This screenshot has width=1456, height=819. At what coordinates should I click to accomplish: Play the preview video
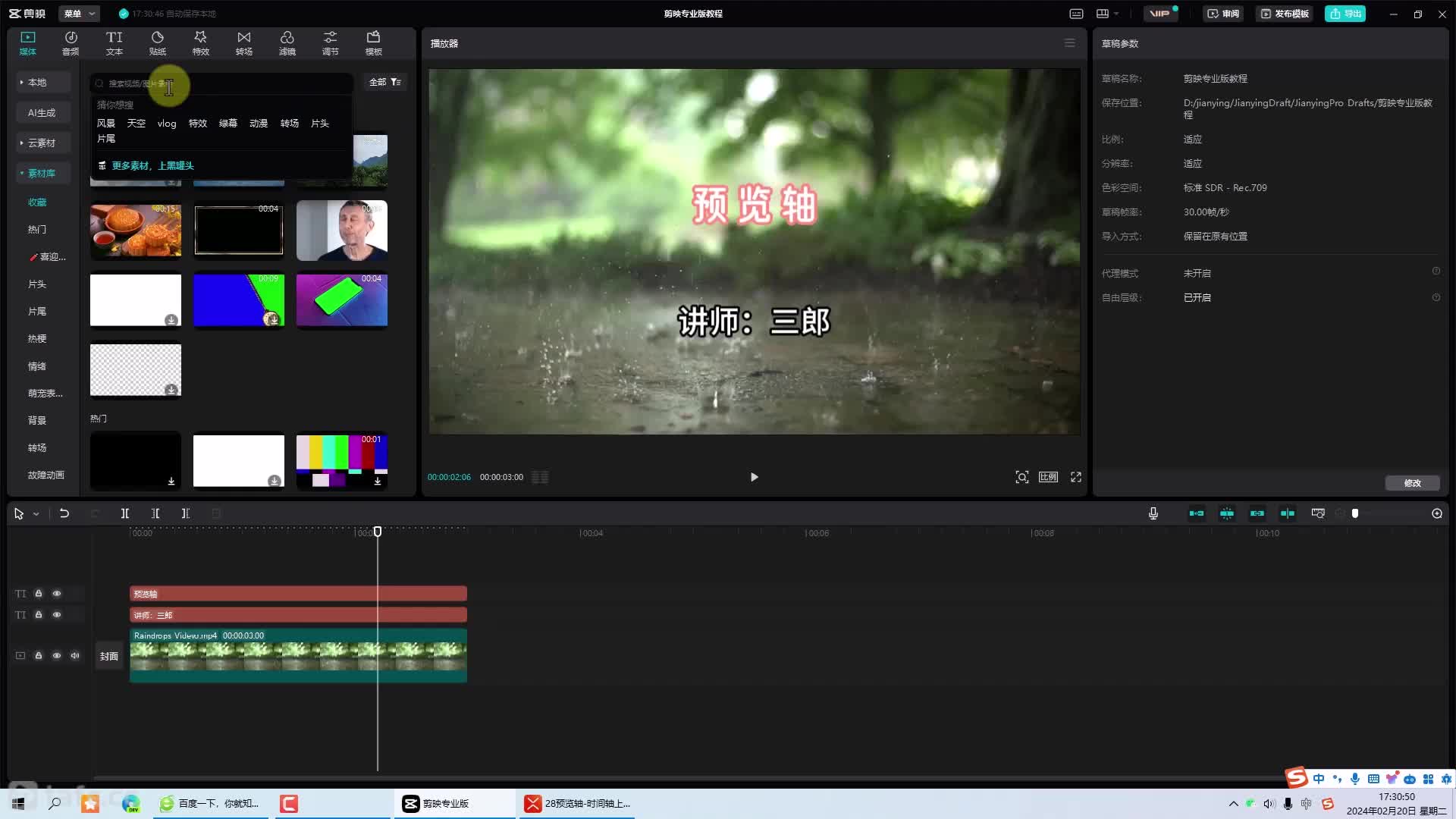(754, 477)
